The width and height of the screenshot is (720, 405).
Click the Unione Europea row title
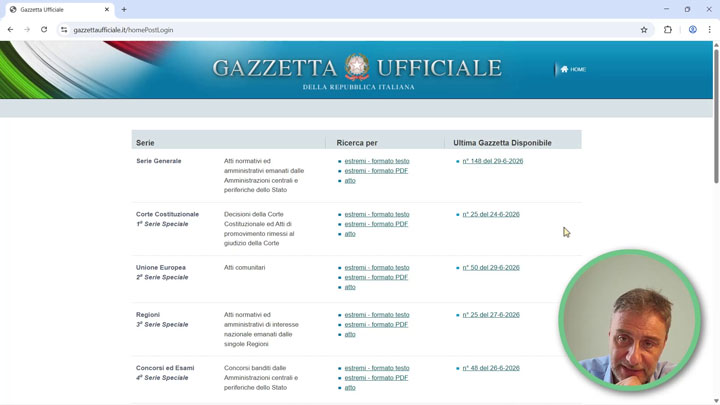coord(160,267)
